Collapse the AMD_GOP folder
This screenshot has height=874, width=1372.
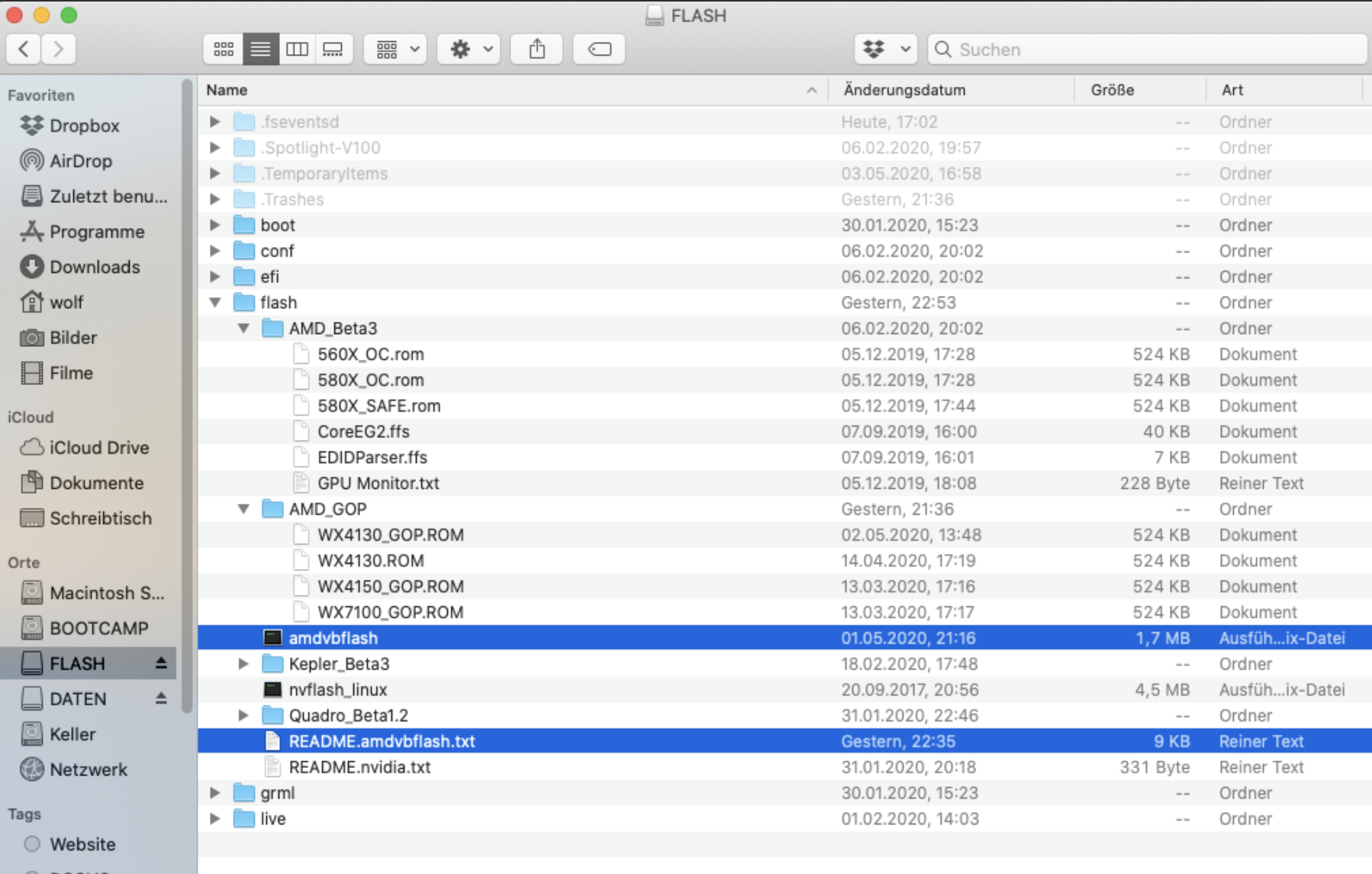tap(243, 509)
